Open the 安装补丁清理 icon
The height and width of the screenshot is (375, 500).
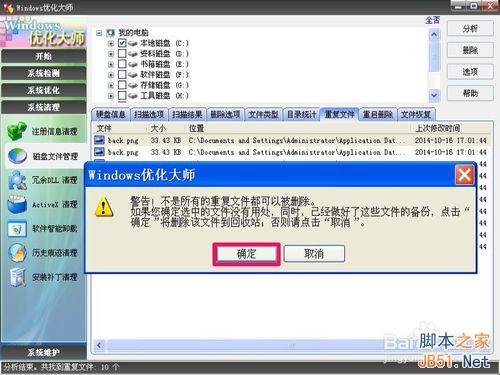click(x=17, y=277)
